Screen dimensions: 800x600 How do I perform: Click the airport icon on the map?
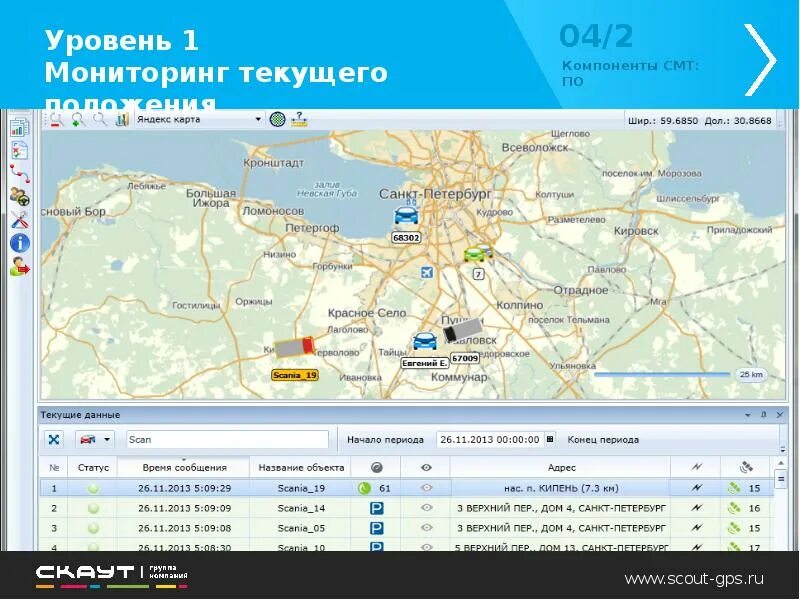pyautogui.click(x=427, y=272)
